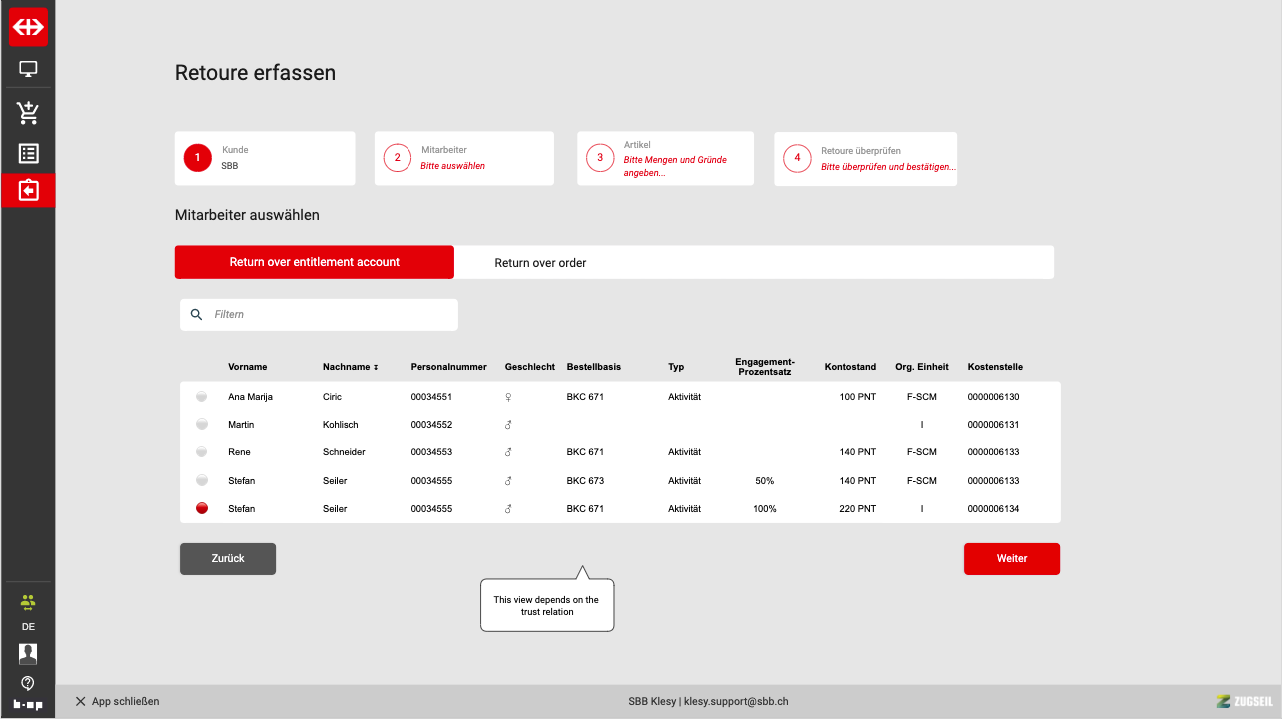This screenshot has width=1282, height=719.
Task: Sort the table by Nachname column
Action: [350, 367]
